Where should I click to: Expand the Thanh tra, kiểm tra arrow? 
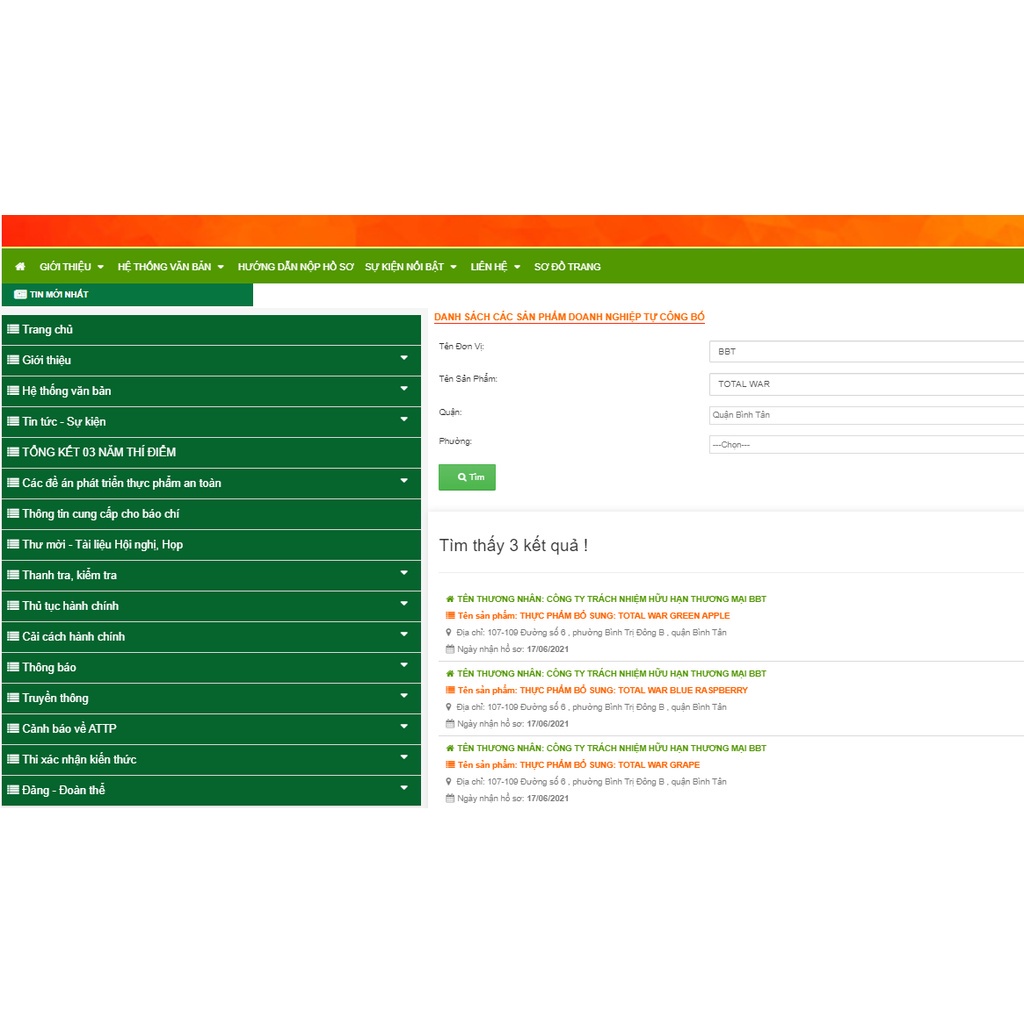click(x=404, y=573)
